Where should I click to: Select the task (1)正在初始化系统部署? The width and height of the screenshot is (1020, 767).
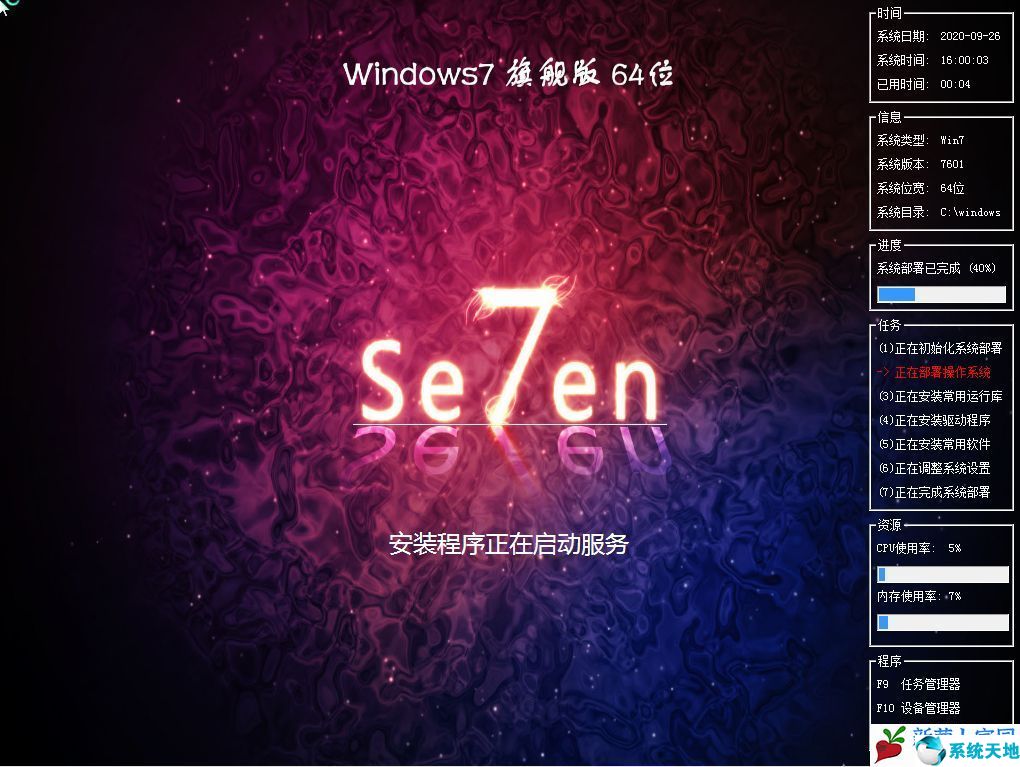[941, 349]
